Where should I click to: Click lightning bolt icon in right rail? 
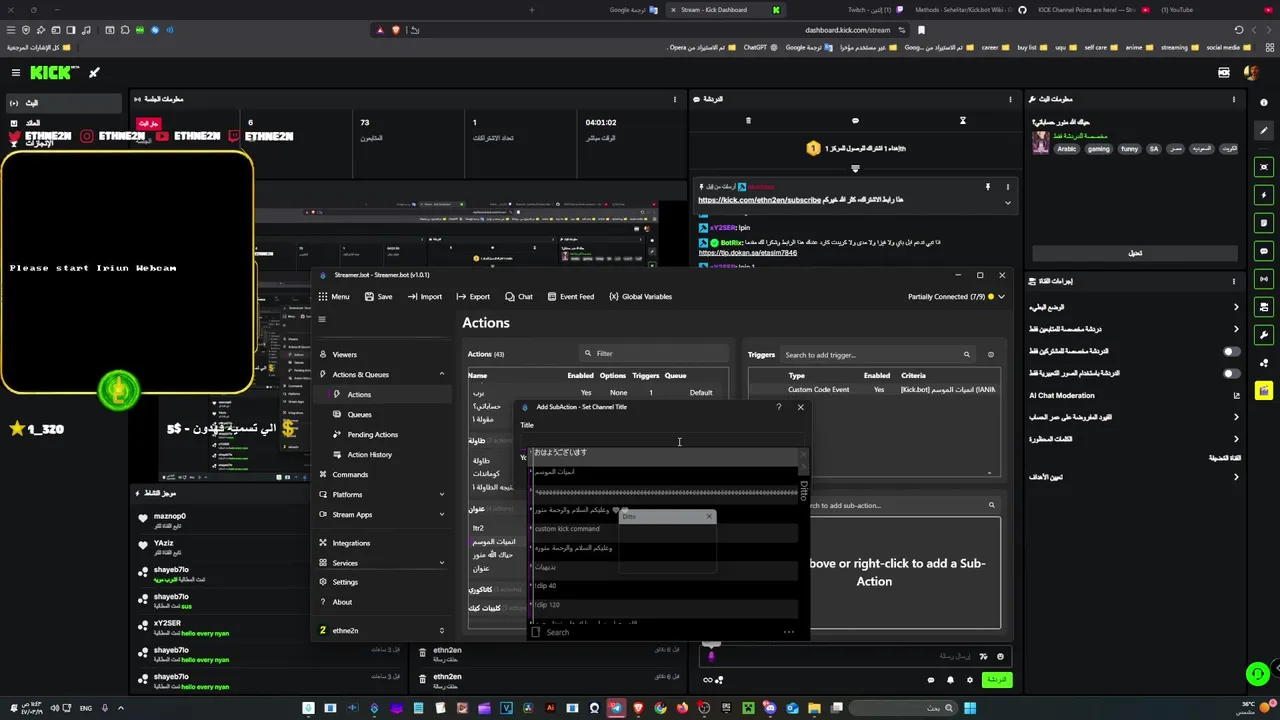(1265, 195)
